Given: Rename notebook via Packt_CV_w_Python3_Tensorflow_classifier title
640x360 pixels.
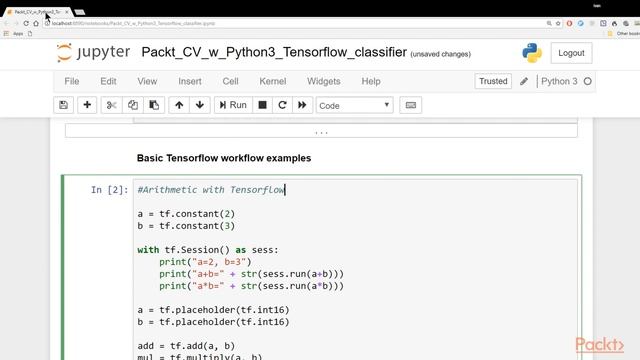Looking at the screenshot, I should coord(274,52).
